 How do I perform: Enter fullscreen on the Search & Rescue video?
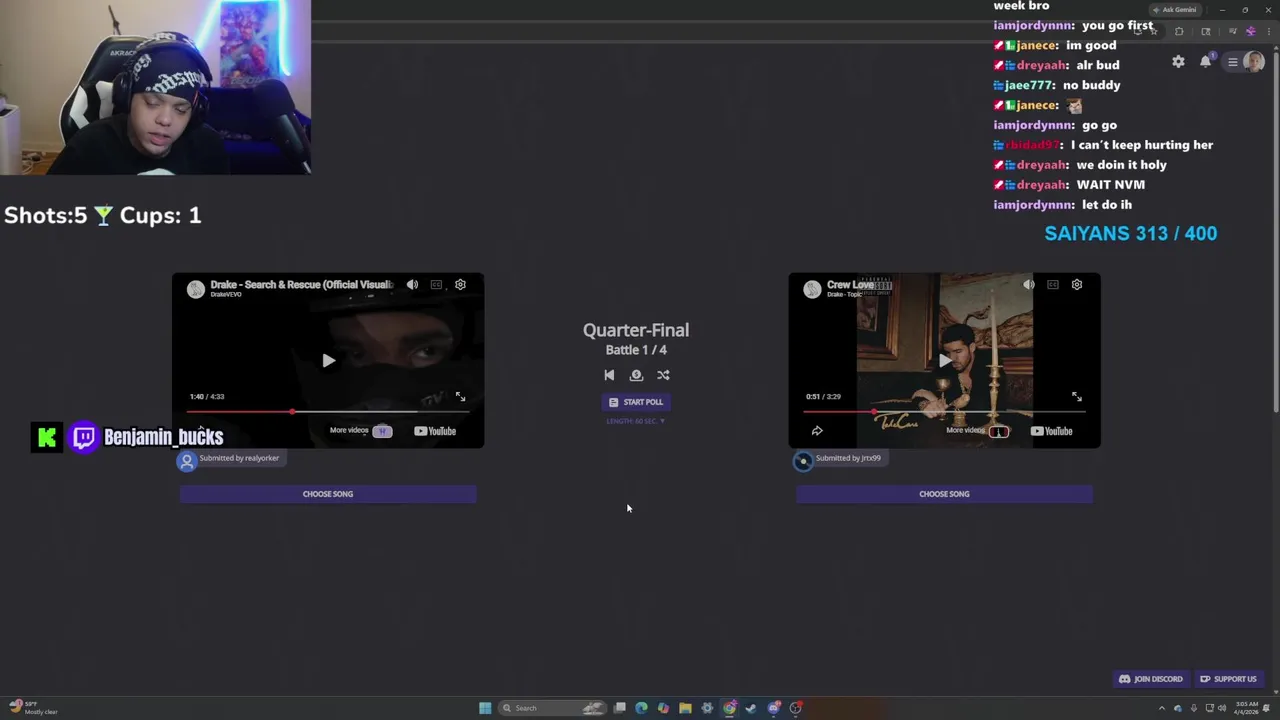tap(460, 397)
